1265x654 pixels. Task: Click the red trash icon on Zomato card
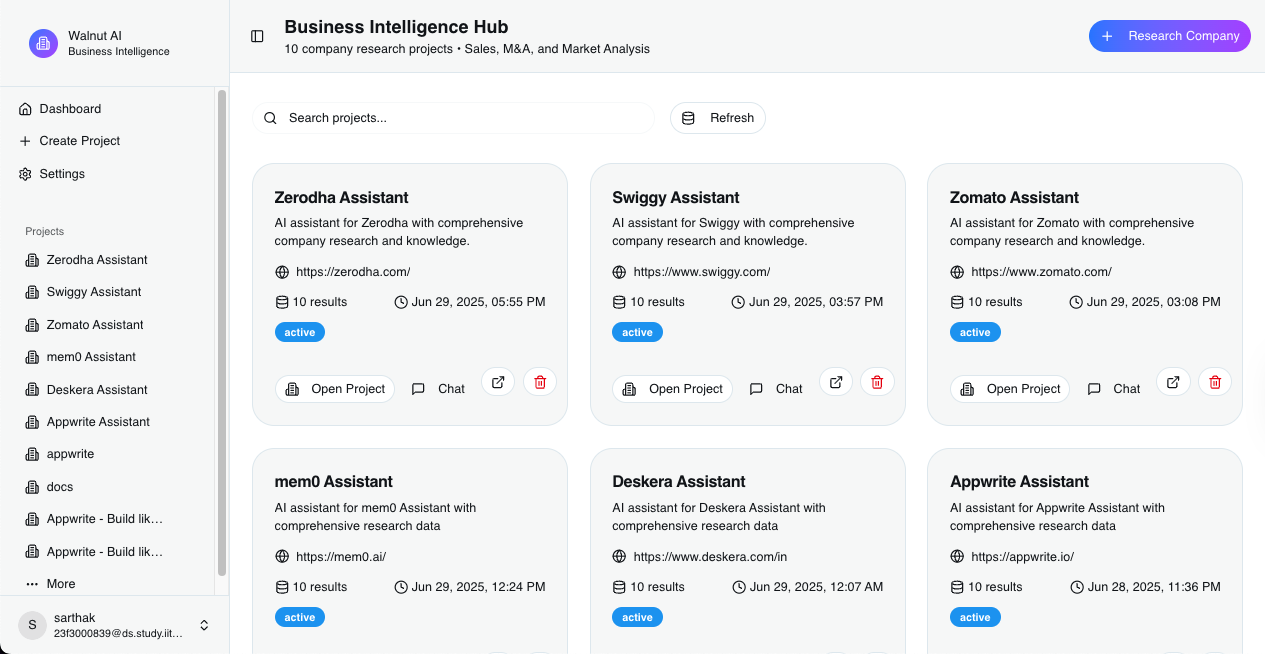click(1215, 382)
